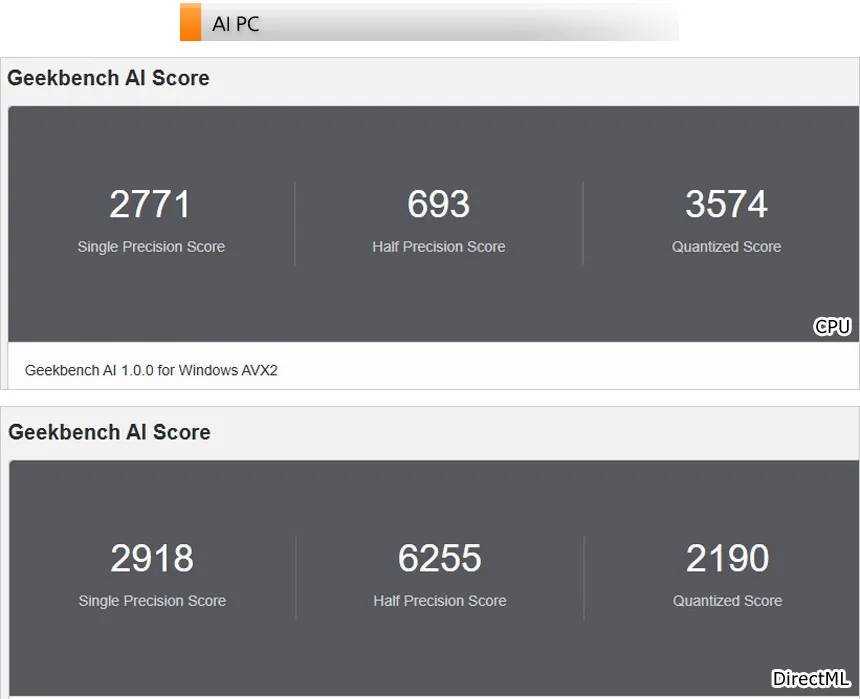This screenshot has height=699, width=860.
Task: Click divider between 2771 and 693 scores
Action: coord(295,224)
